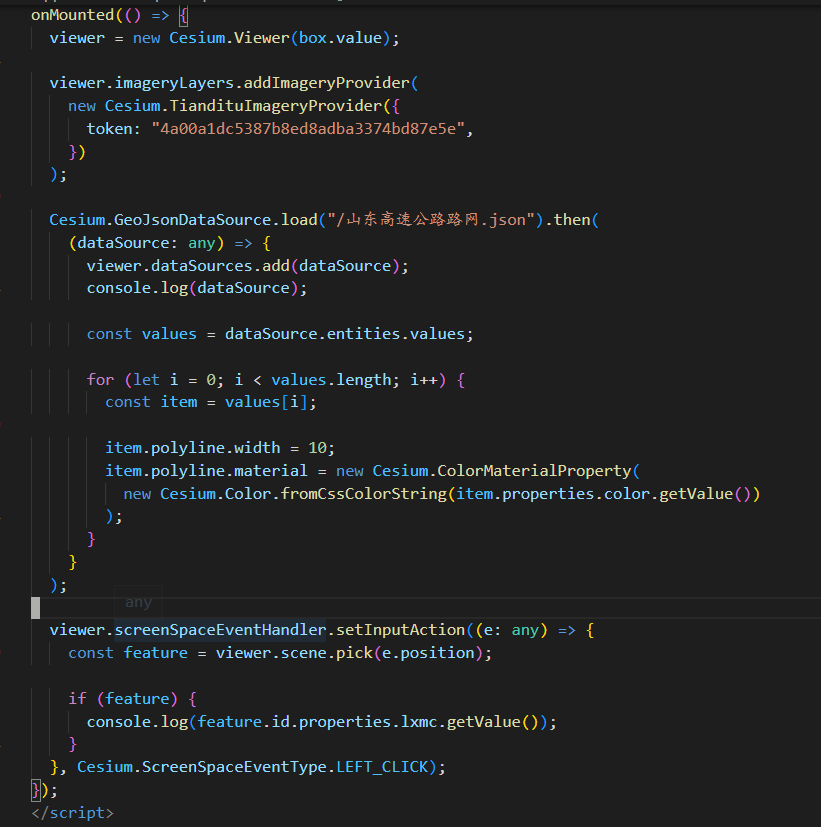Screen dimensions: 821x827
Task: Click the number 10 width value
Action: tap(317, 448)
